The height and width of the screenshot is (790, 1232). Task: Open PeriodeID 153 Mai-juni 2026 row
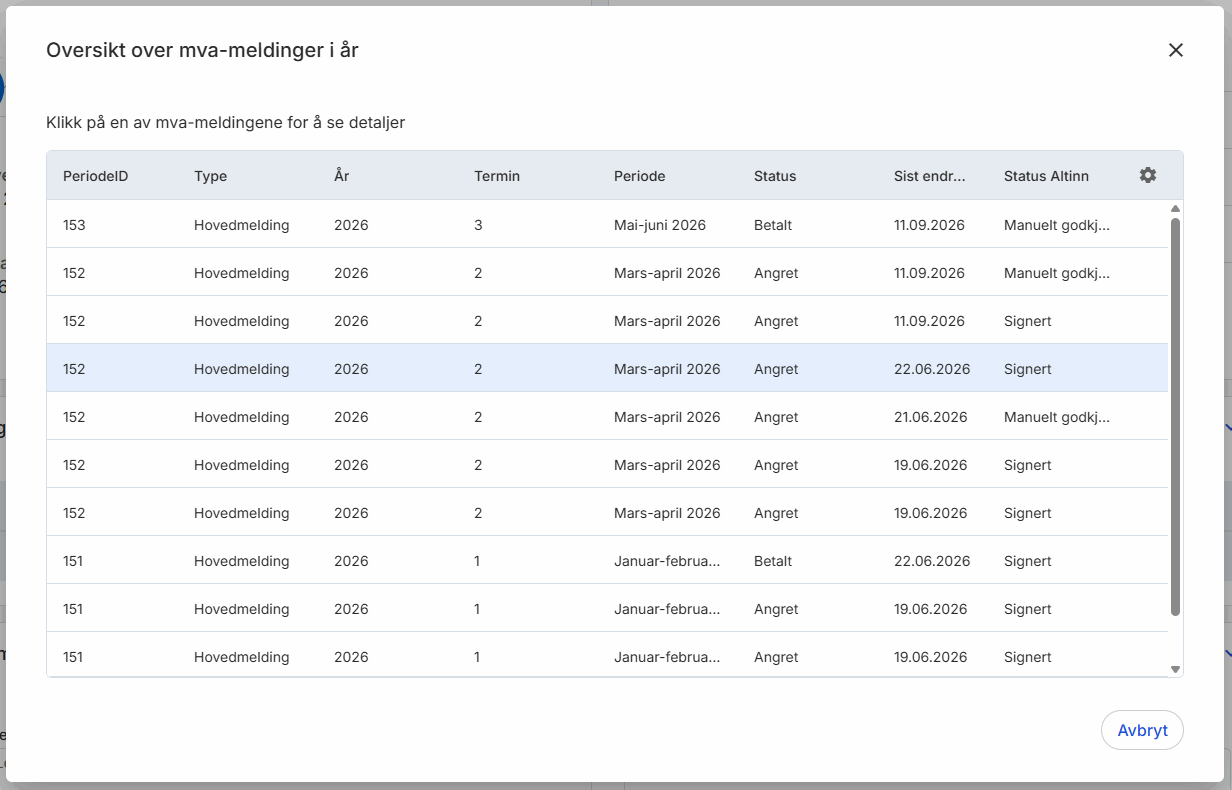pyautogui.click(x=607, y=225)
